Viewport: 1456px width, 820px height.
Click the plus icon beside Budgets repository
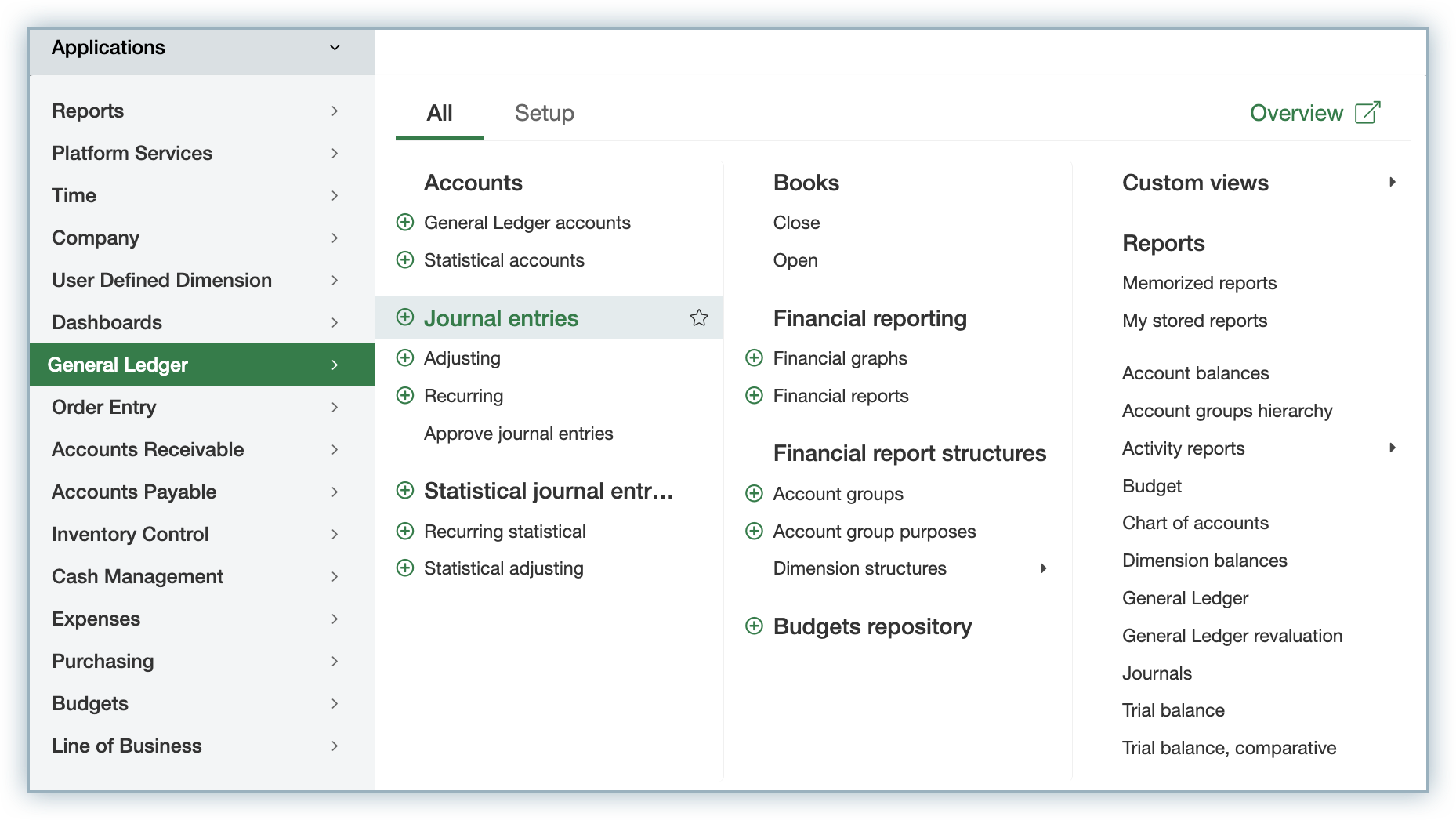pyautogui.click(x=754, y=626)
